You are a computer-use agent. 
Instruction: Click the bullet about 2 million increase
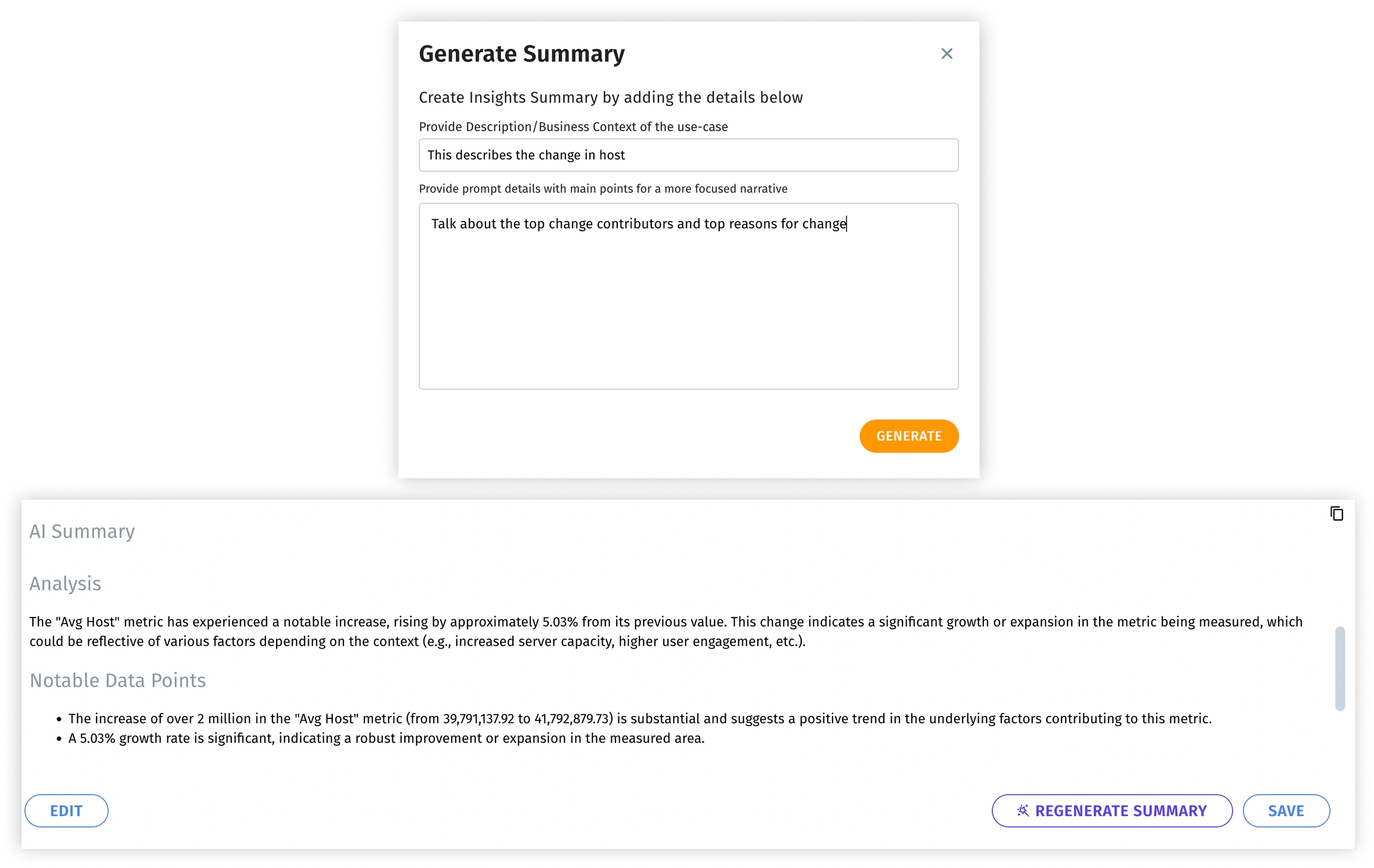click(639, 718)
